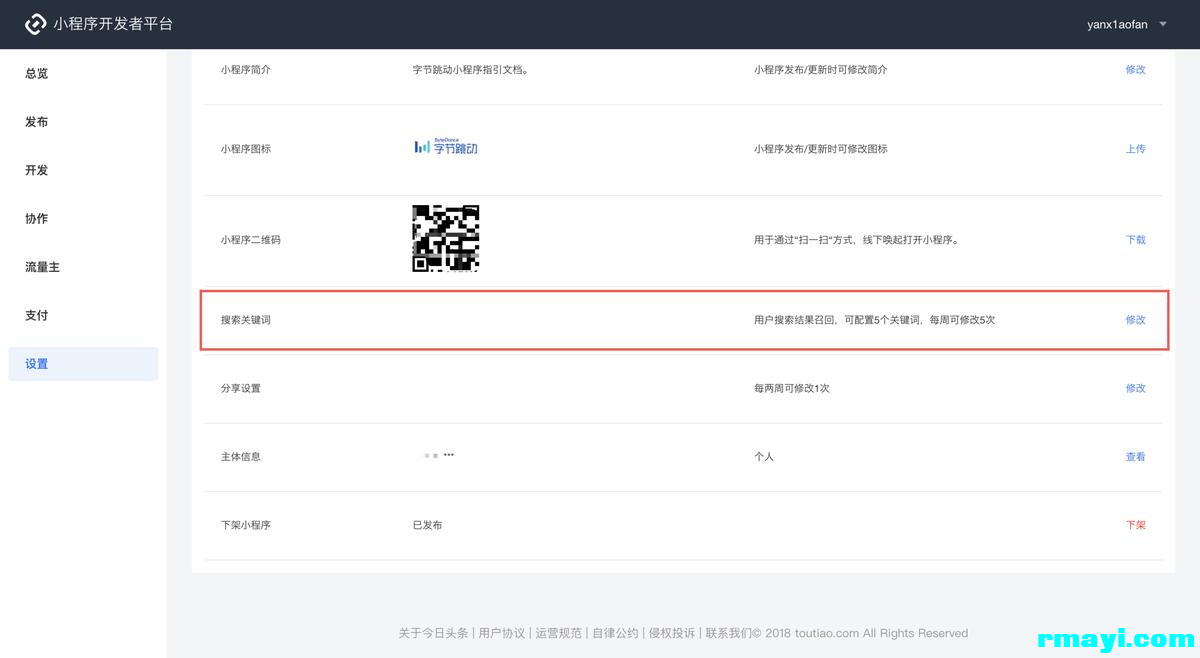Click 上传 for 小程序图标 row
The width and height of the screenshot is (1200, 658).
pyautogui.click(x=1135, y=149)
